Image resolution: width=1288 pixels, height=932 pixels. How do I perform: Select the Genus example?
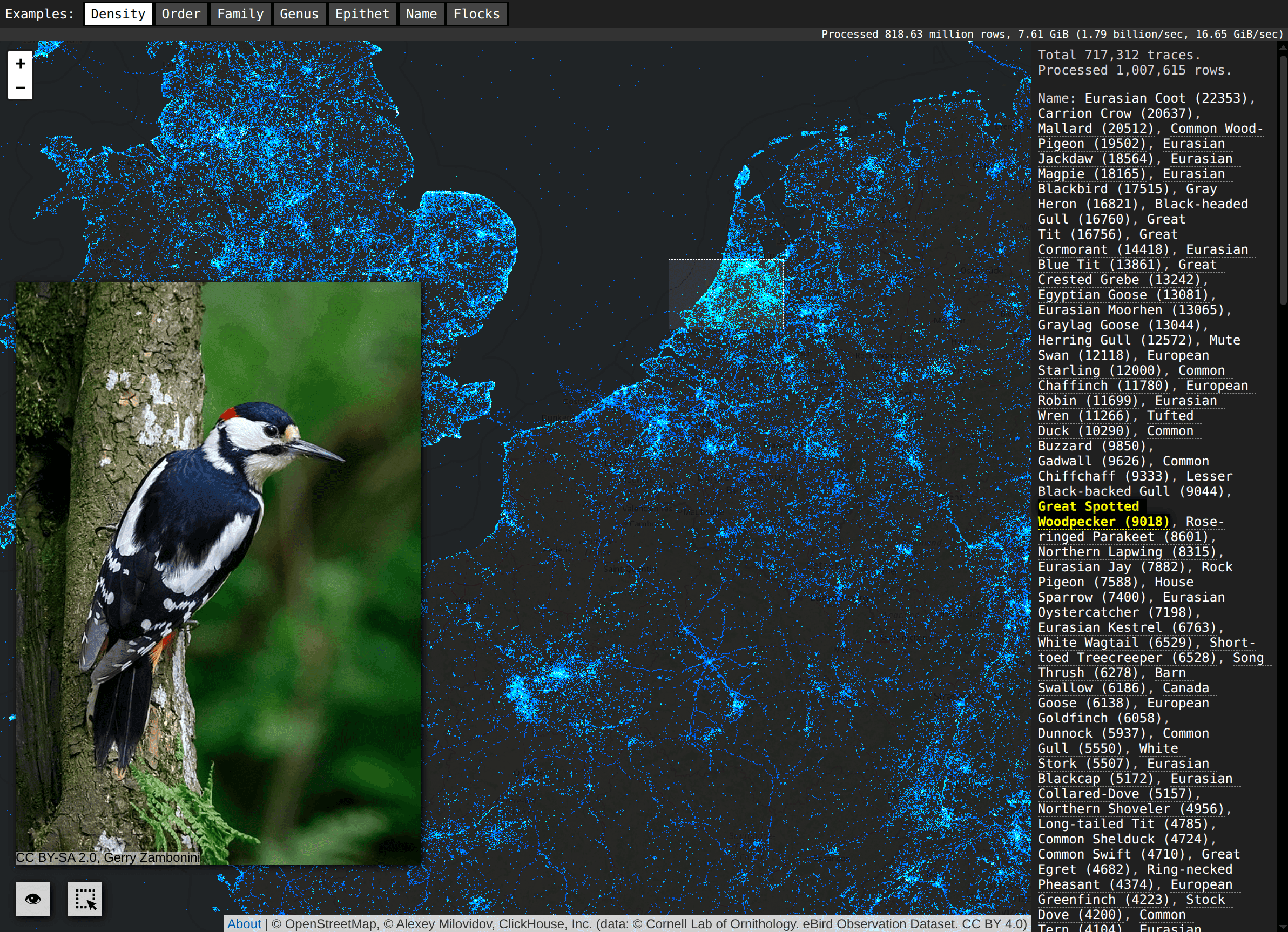(x=299, y=13)
